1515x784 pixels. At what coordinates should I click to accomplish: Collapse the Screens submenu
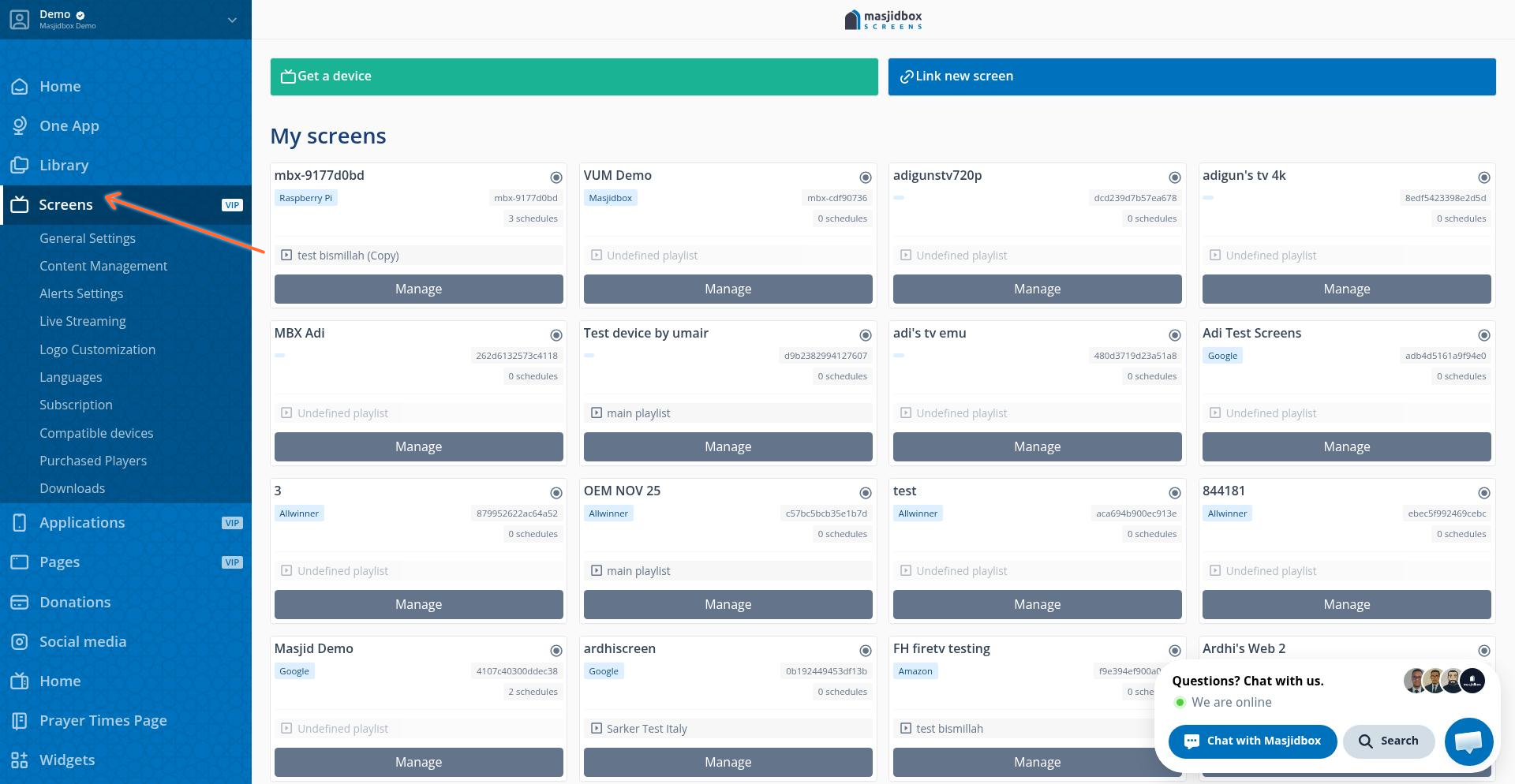pos(65,204)
